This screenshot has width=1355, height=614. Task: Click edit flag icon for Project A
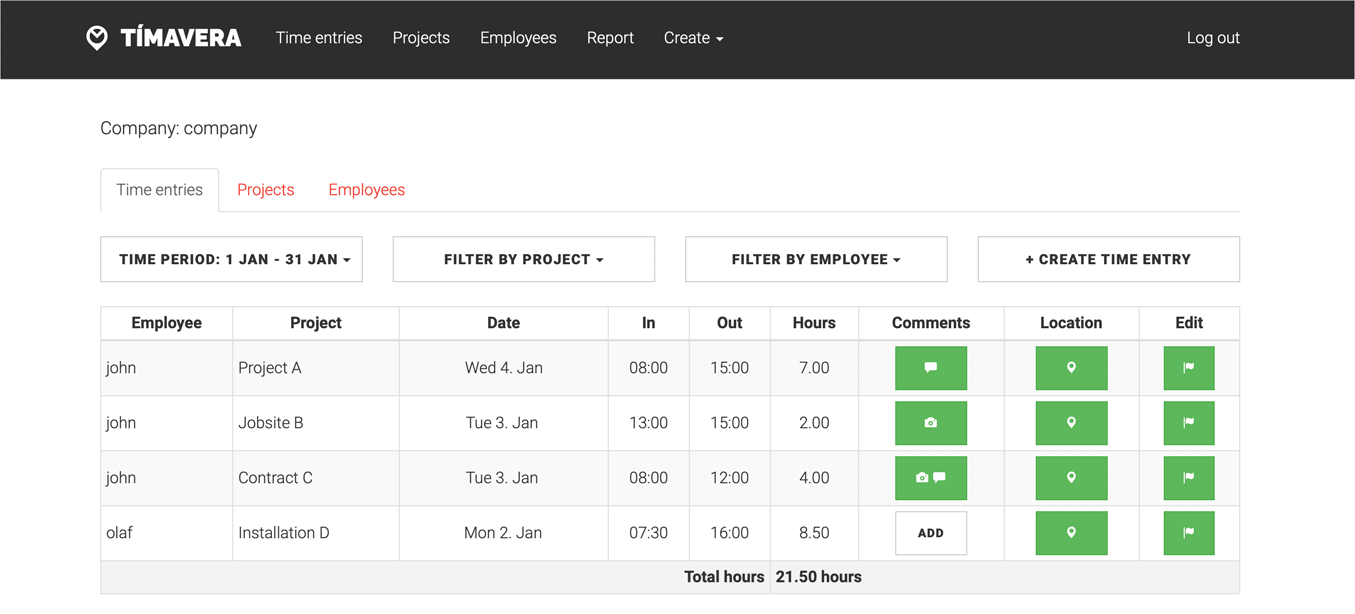1188,368
